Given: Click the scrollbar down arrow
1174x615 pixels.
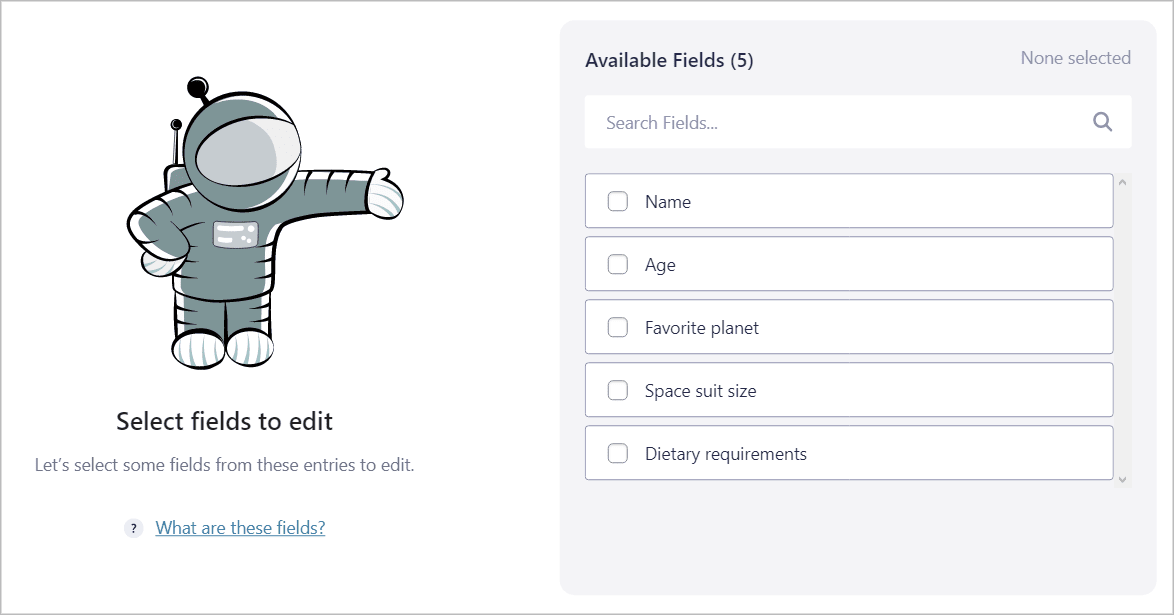Looking at the screenshot, I should [1122, 479].
